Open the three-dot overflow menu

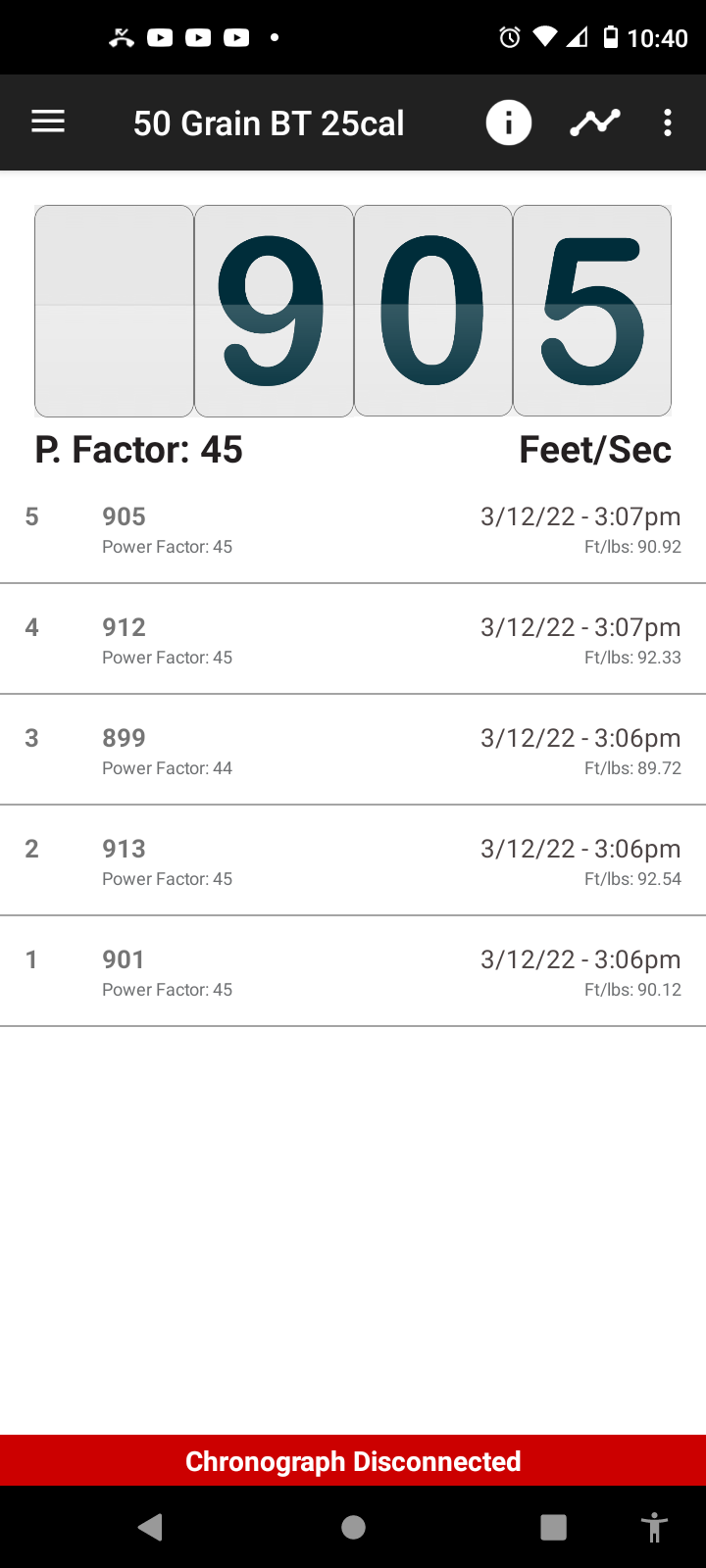coord(668,122)
